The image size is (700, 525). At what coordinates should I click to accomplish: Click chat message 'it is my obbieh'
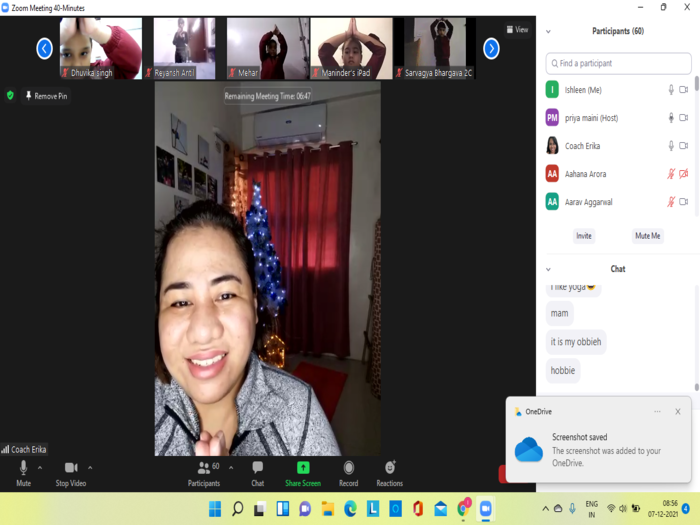pos(576,342)
